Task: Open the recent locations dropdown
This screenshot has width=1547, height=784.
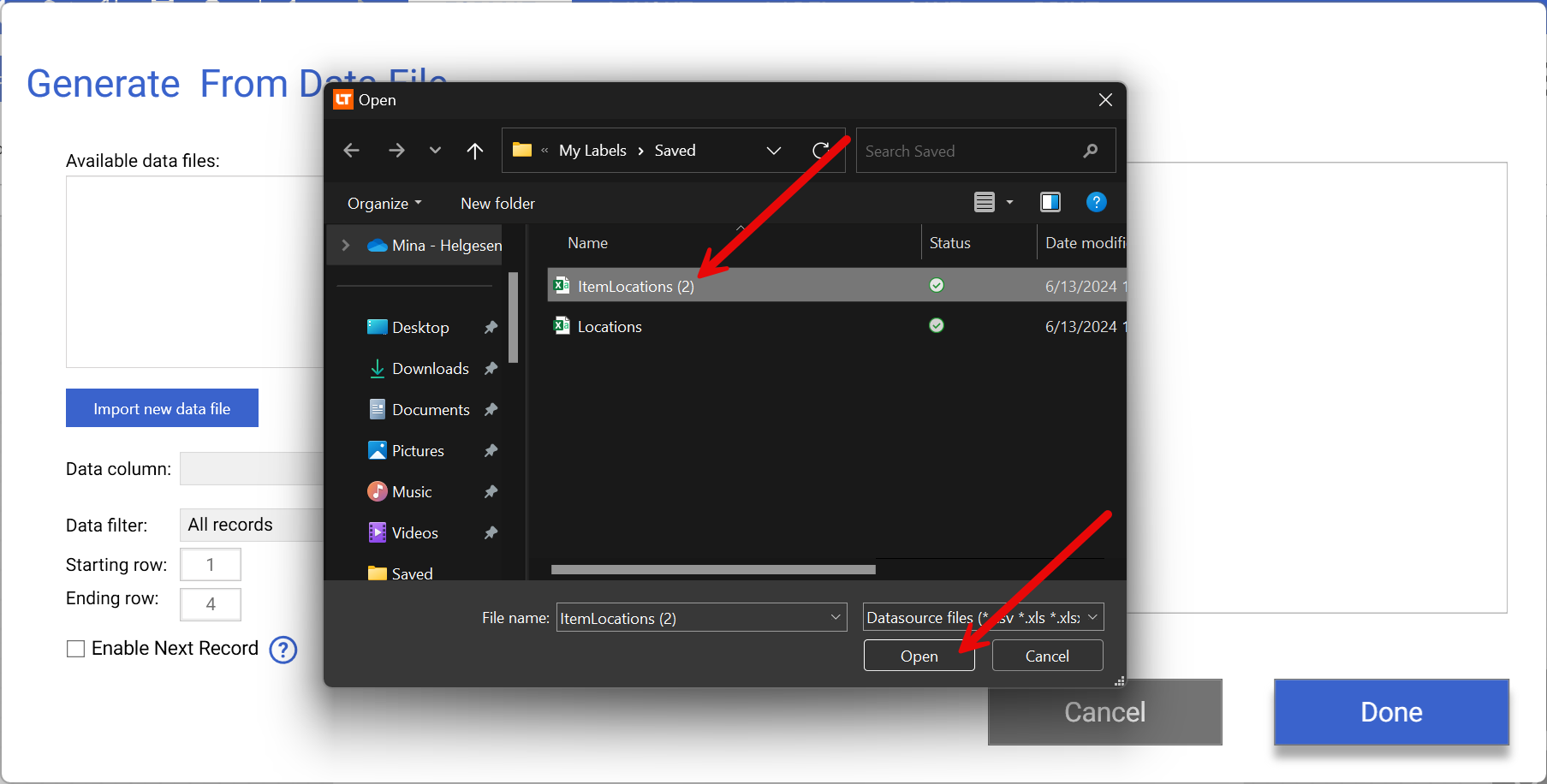Action: pyautogui.click(x=435, y=151)
